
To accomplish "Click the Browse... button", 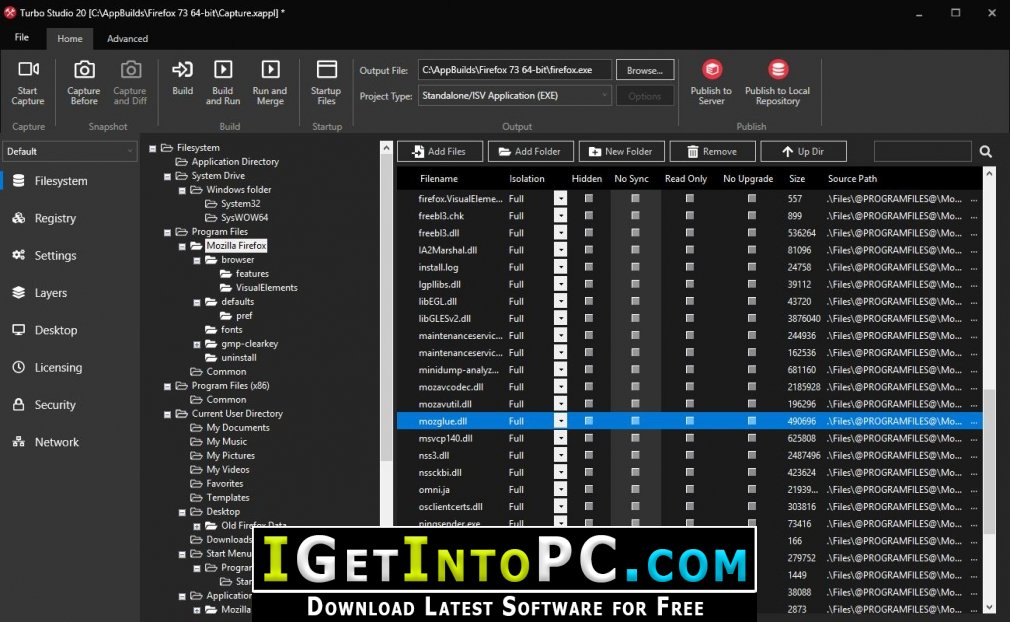I will coord(645,70).
